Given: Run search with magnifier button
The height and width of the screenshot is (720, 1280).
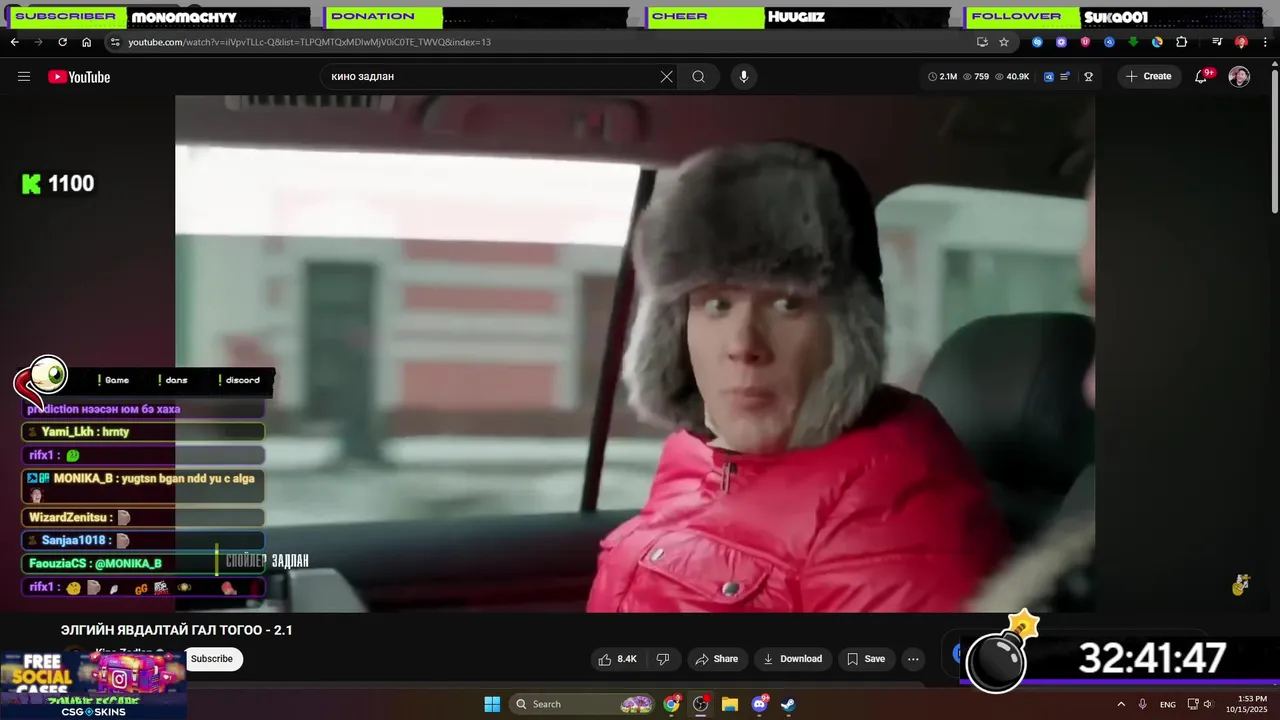Looking at the screenshot, I should click(x=698, y=76).
